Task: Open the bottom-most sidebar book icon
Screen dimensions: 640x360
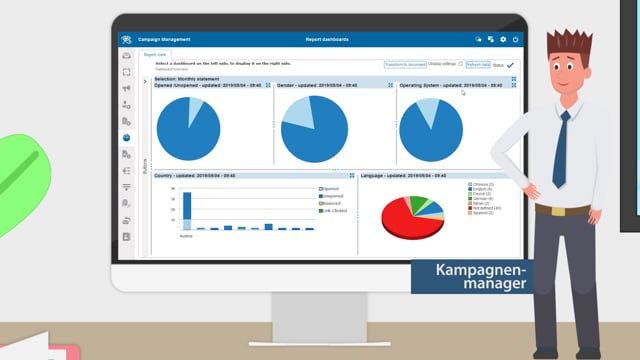Action: (x=127, y=237)
